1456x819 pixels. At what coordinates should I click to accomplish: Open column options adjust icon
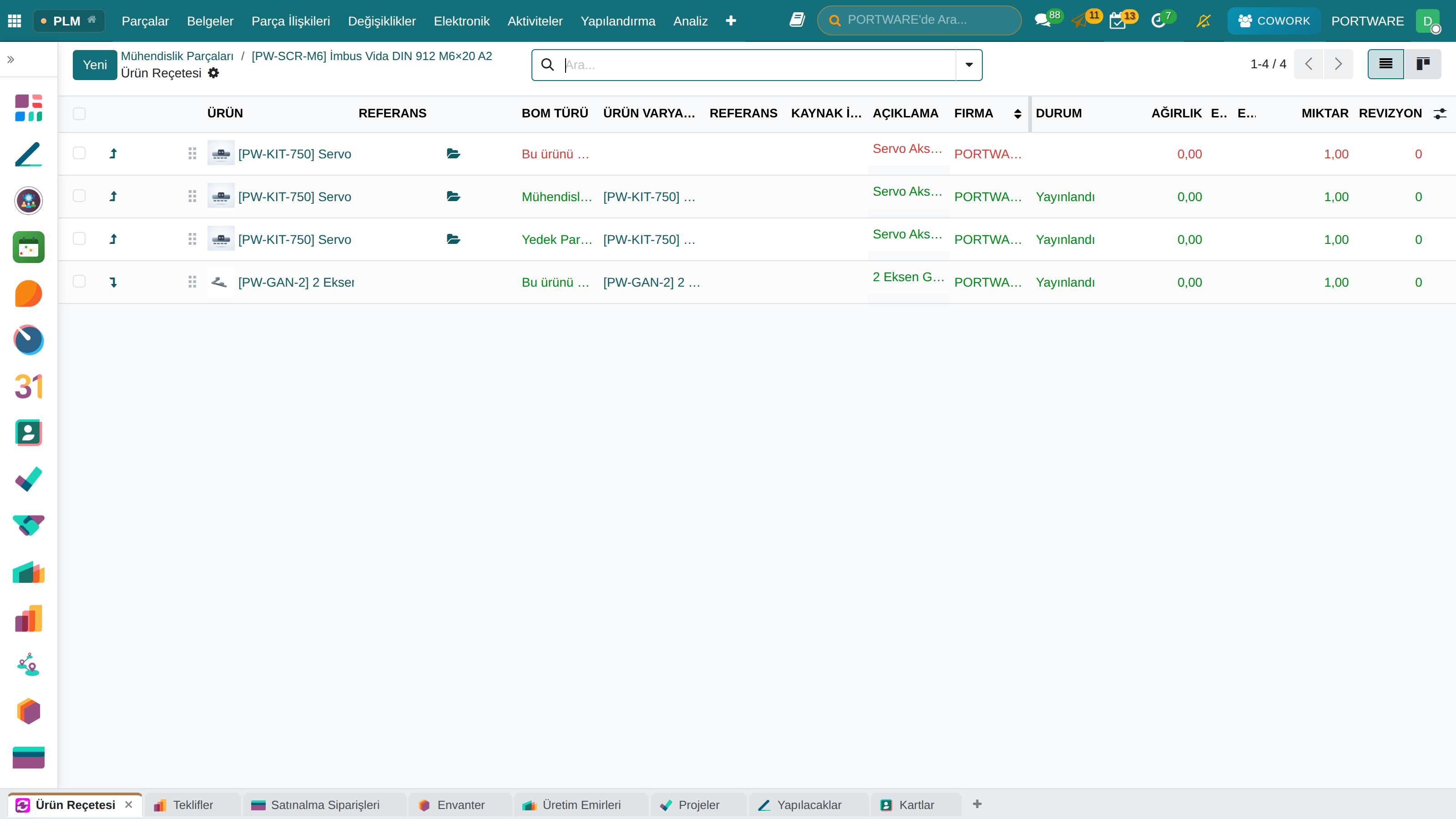click(x=1440, y=114)
